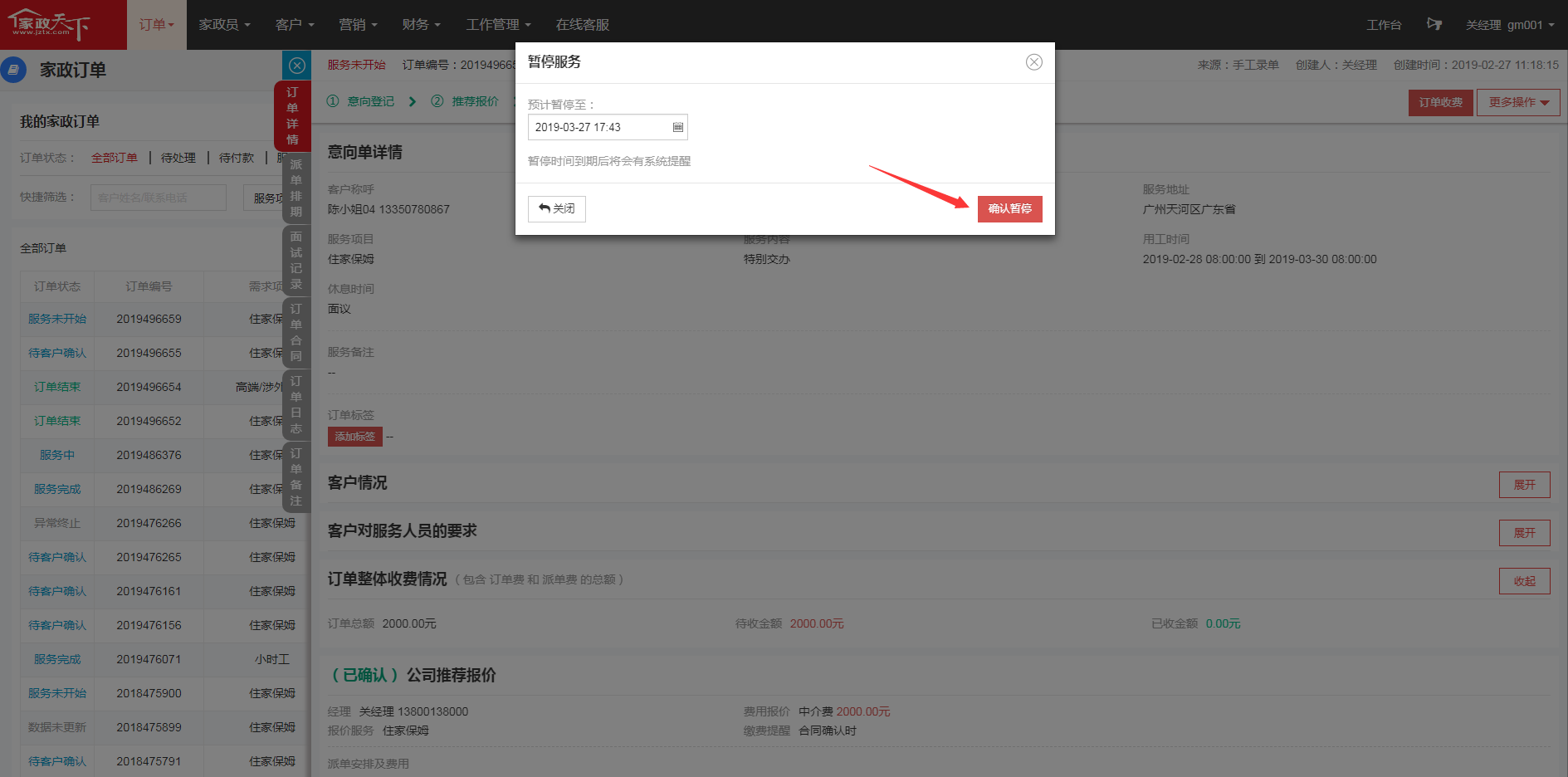Open the 关经理 gm001 user menu

click(x=1510, y=25)
